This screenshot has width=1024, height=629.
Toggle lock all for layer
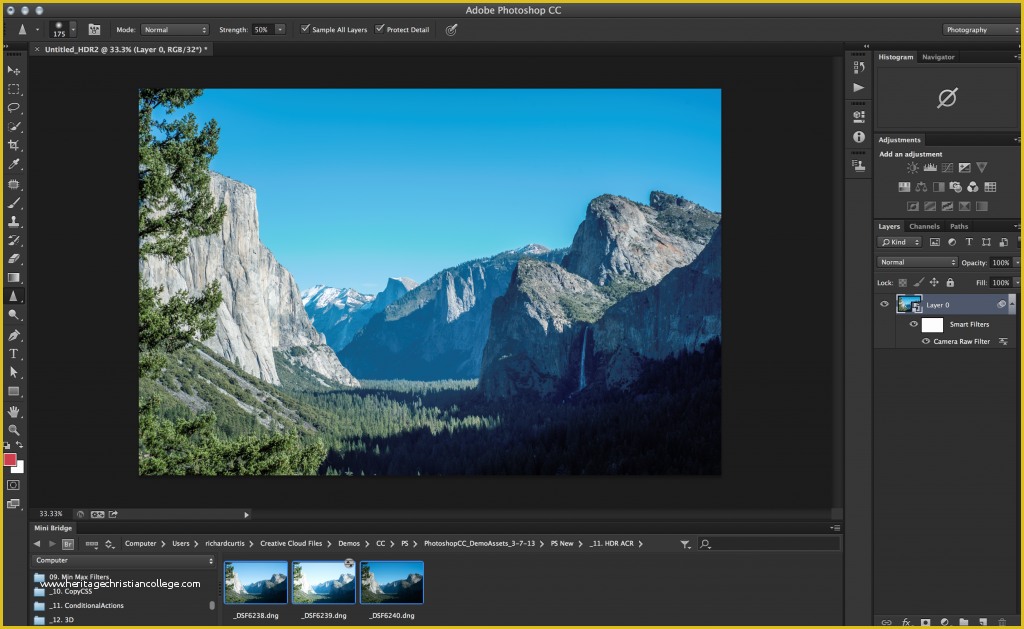click(x=950, y=283)
